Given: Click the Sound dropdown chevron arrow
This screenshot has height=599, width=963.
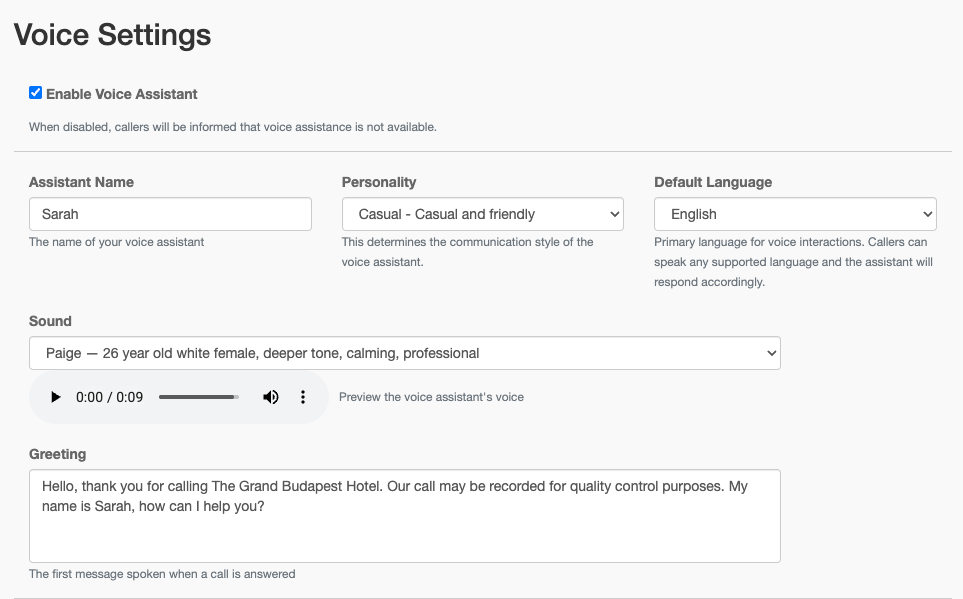Looking at the screenshot, I should click(770, 353).
